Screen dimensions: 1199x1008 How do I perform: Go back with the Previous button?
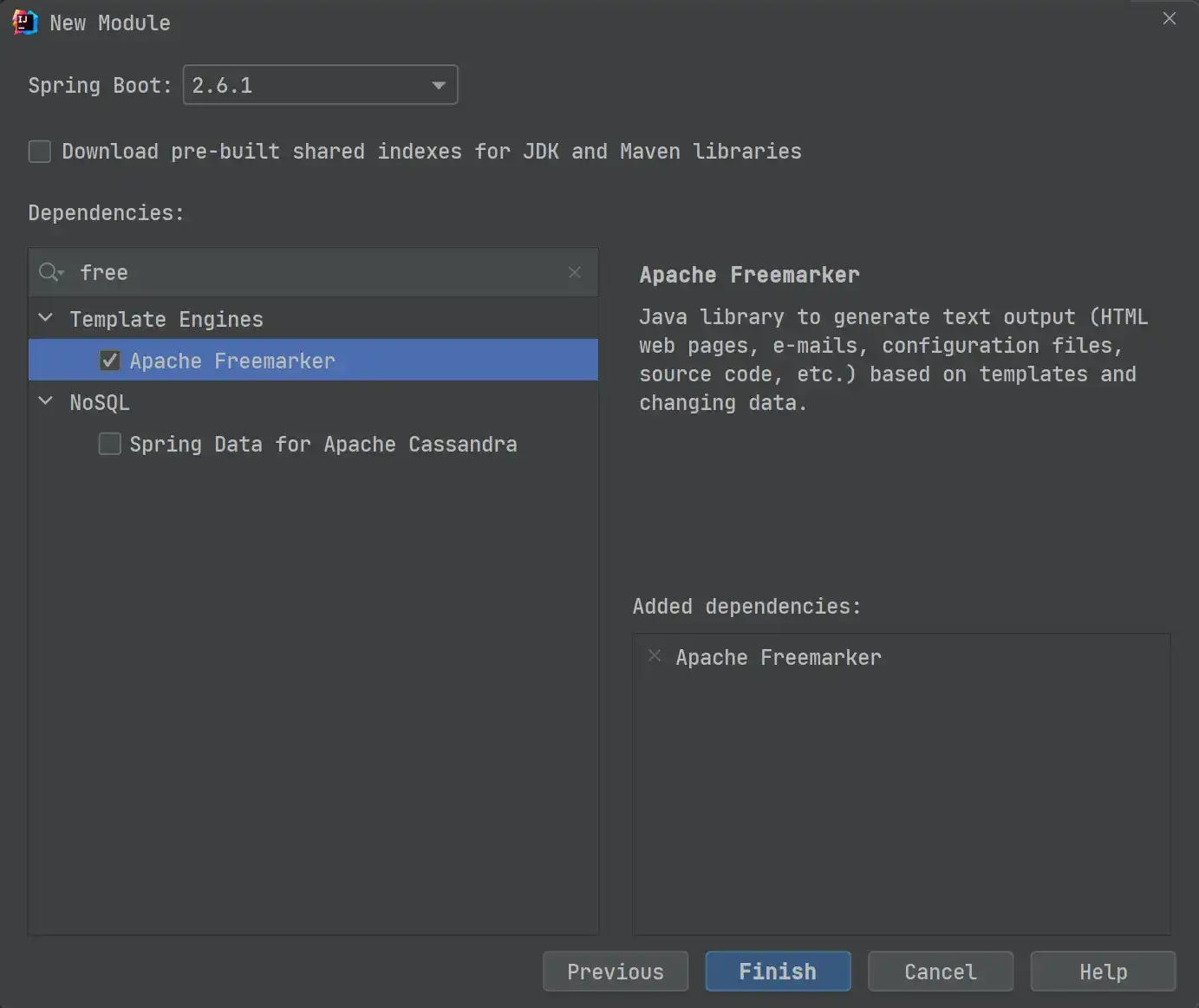(615, 971)
